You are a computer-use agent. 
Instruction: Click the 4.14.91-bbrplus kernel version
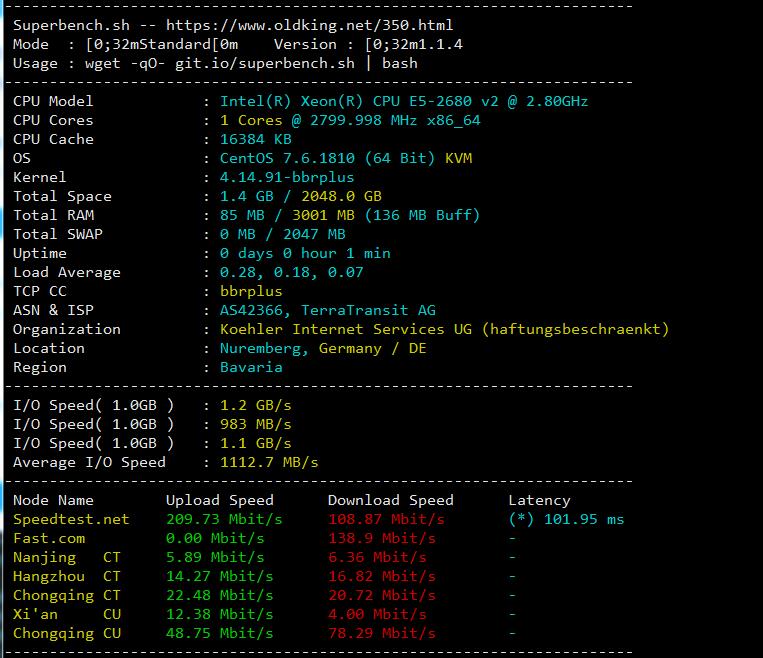(287, 177)
